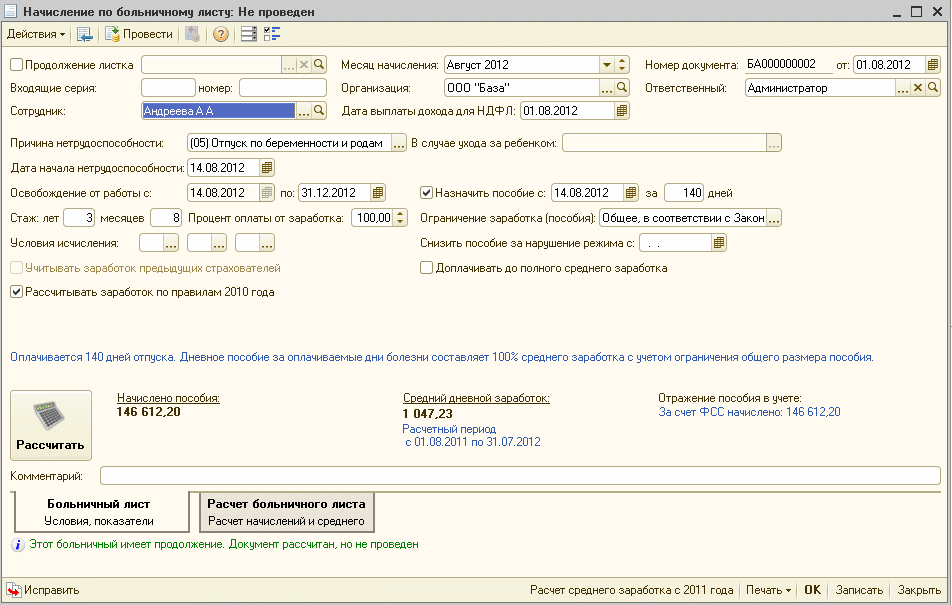Open search in Продолжение листка field
This screenshot has height=605, width=952.
[x=319, y=64]
